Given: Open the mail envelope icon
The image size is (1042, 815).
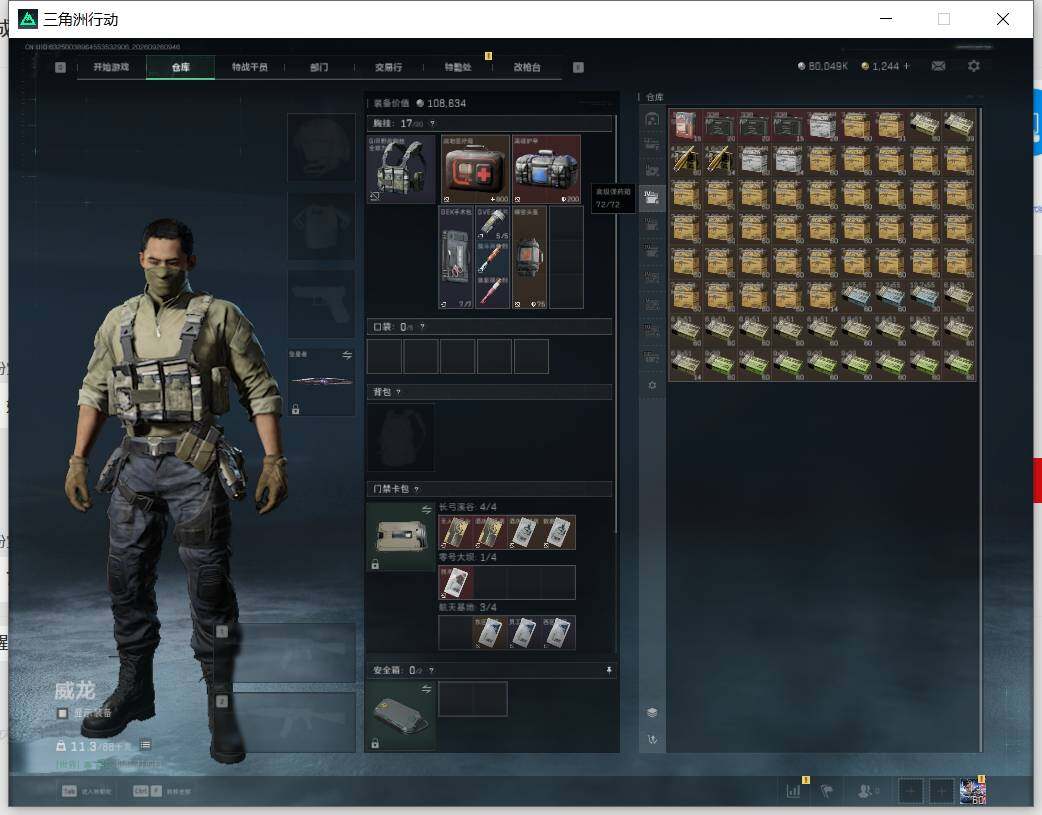Looking at the screenshot, I should (x=938, y=66).
